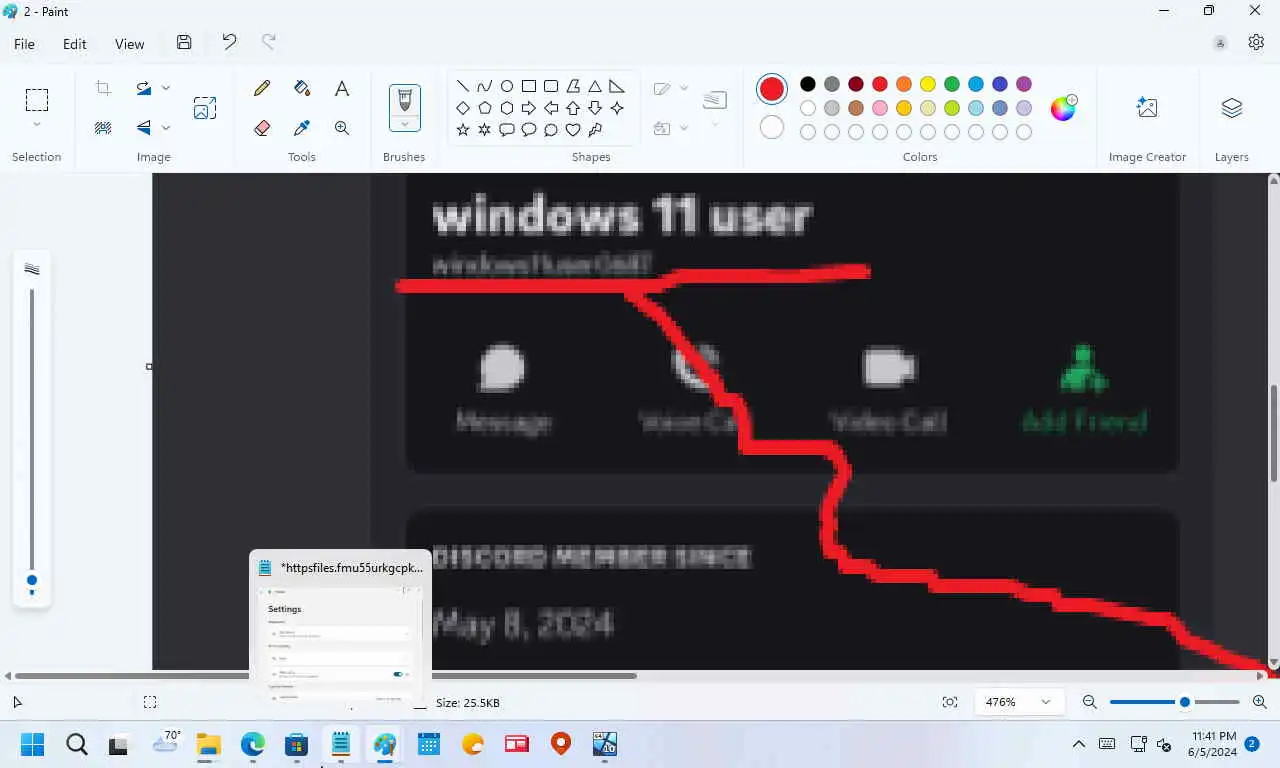Toggle the Layers panel

1231,107
